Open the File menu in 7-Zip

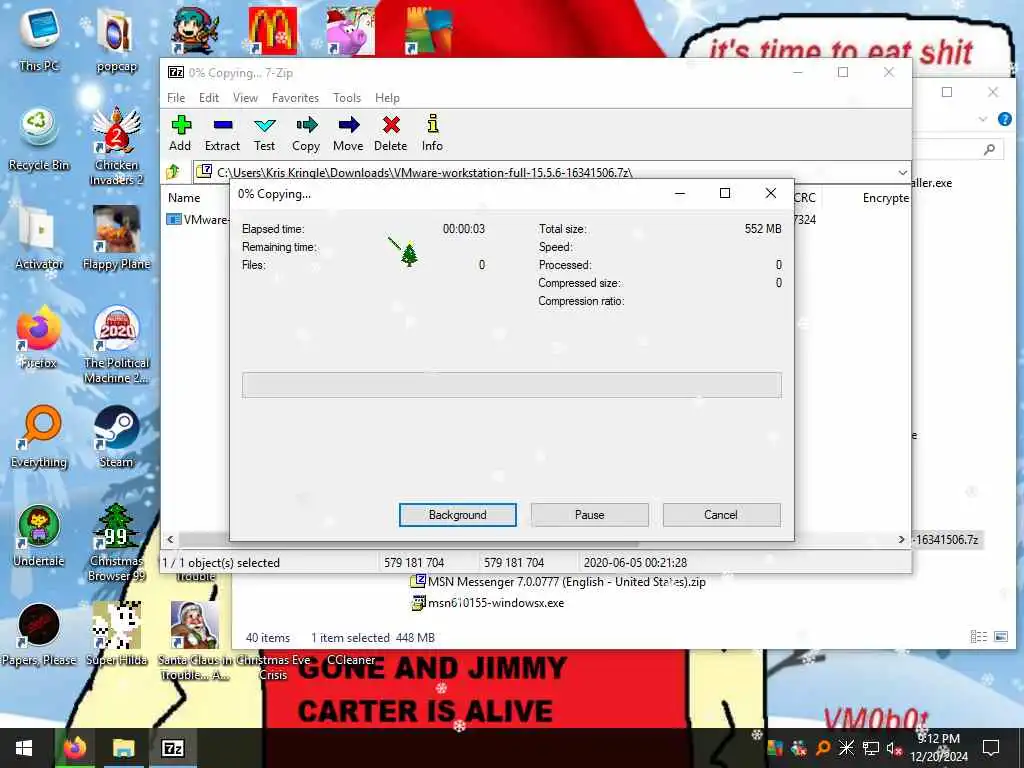click(176, 98)
